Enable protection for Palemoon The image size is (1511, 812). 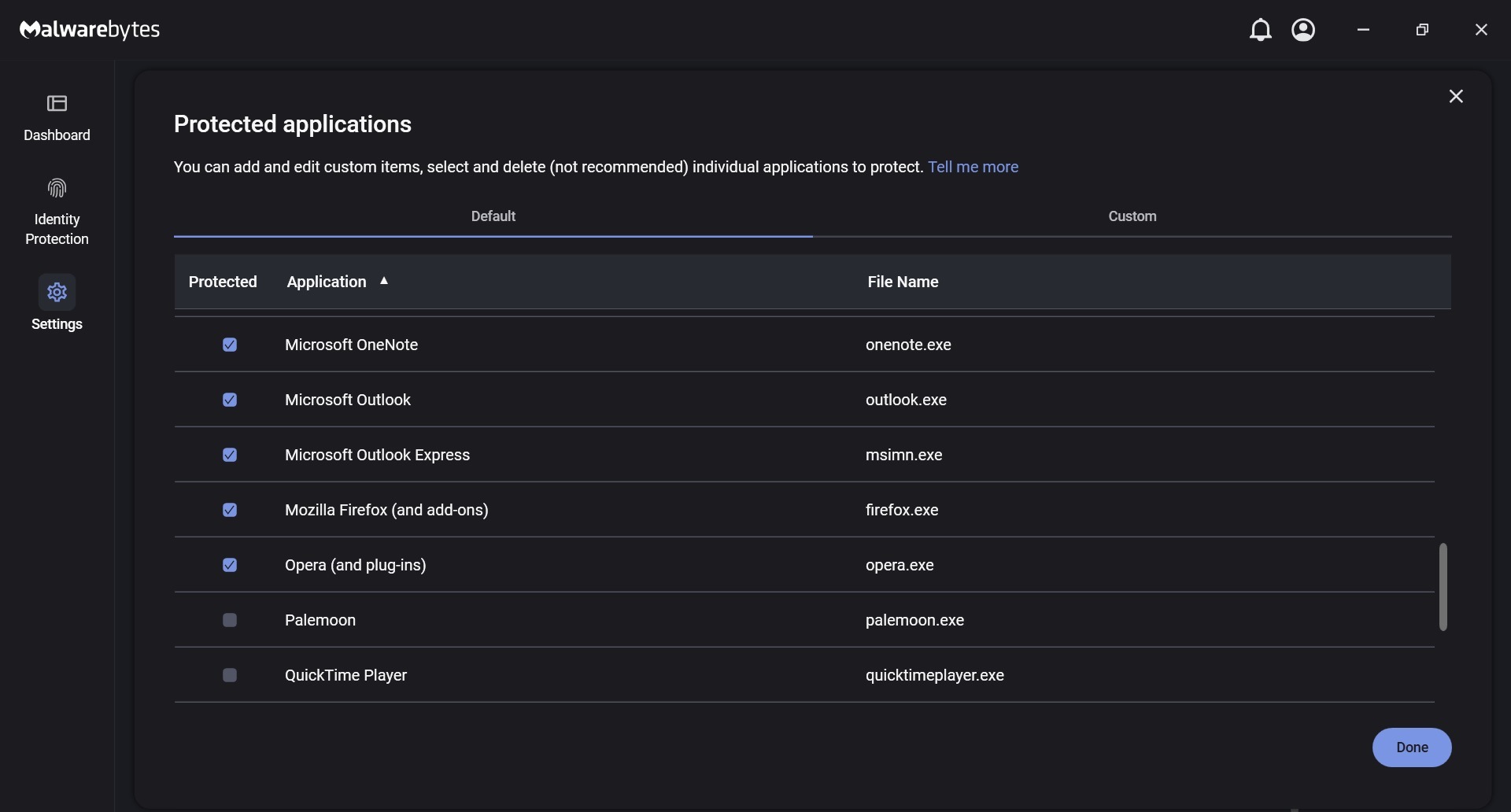230,620
